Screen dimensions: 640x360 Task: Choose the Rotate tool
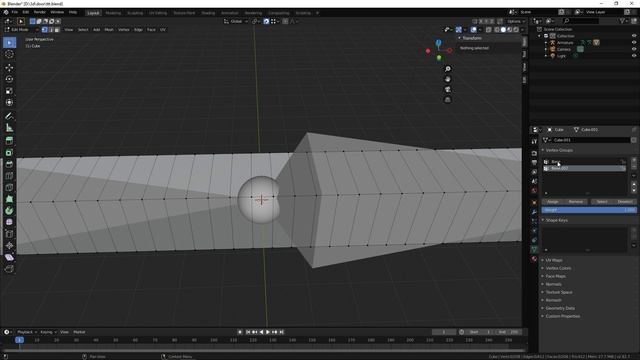click(9, 79)
